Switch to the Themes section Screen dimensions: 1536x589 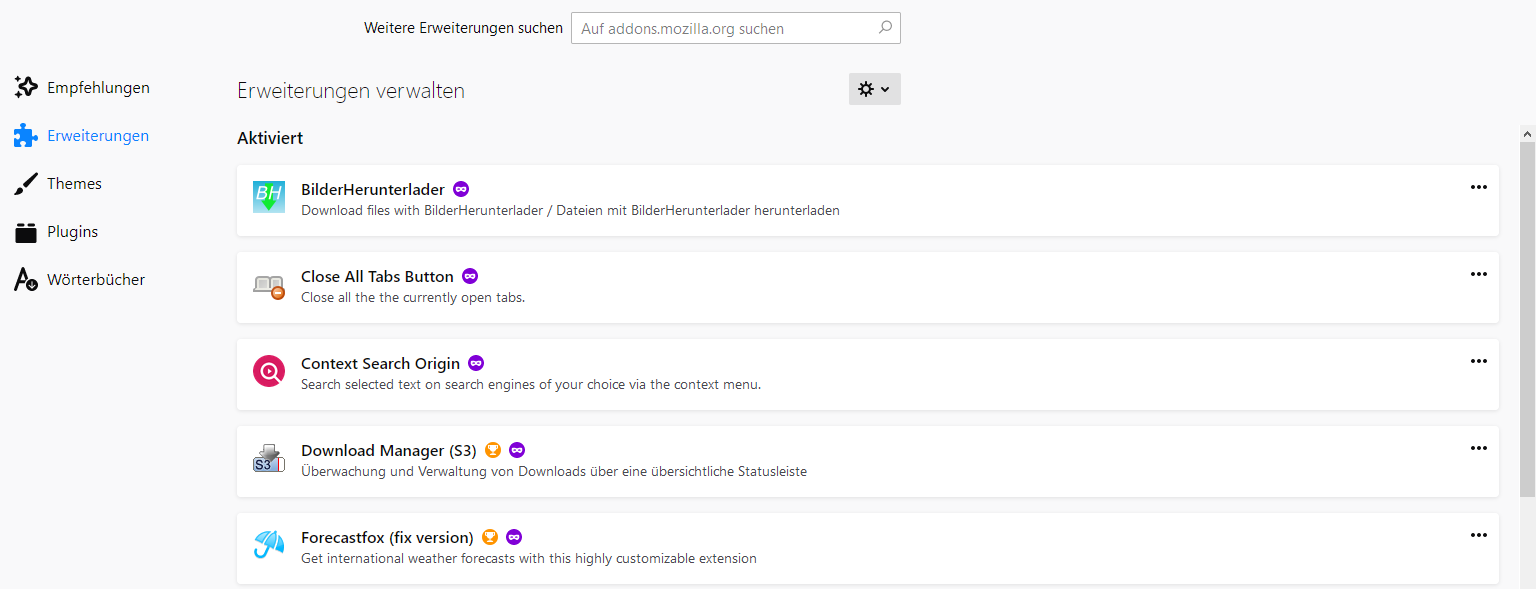pos(74,184)
